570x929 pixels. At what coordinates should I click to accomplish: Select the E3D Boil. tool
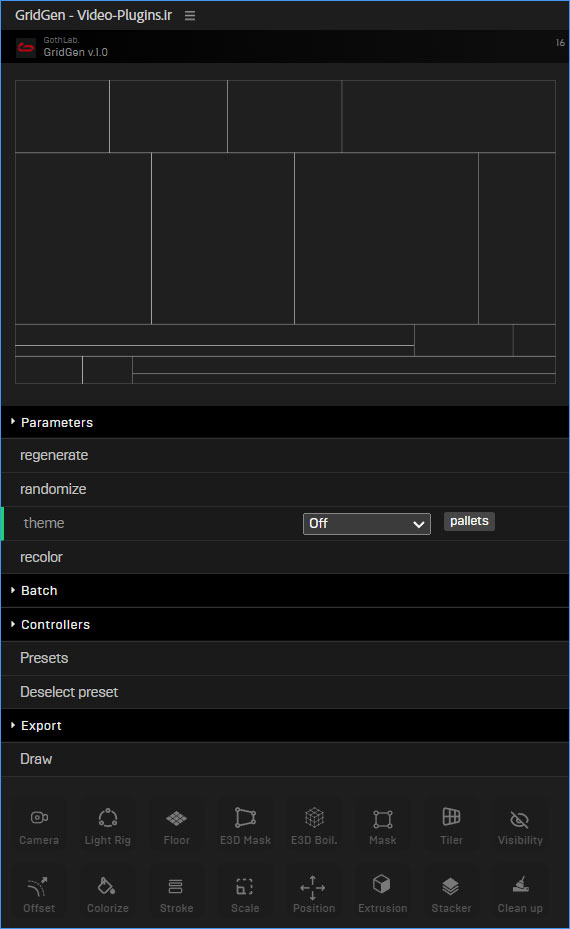[x=314, y=818]
